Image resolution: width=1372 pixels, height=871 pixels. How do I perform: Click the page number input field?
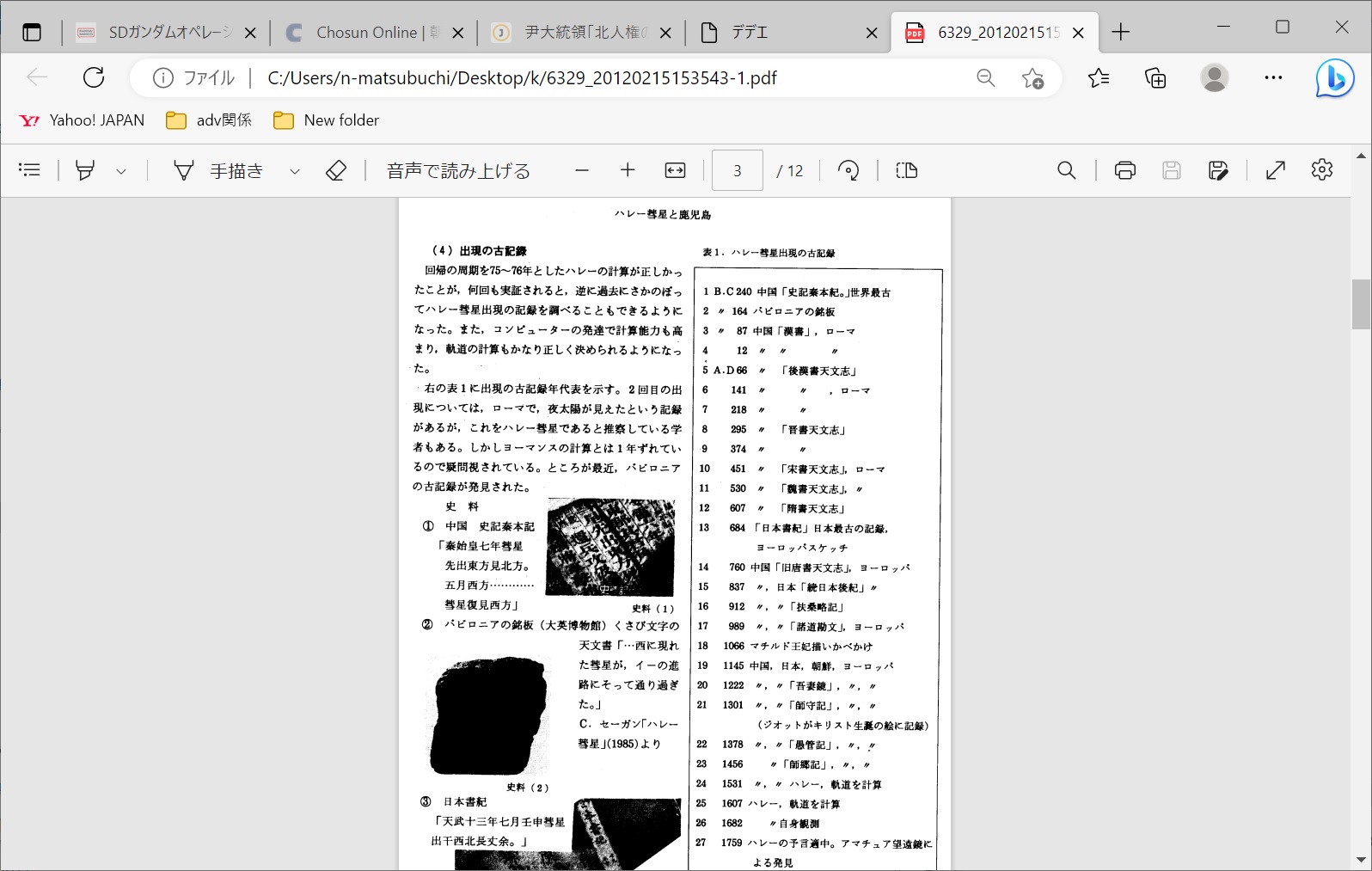pos(737,170)
